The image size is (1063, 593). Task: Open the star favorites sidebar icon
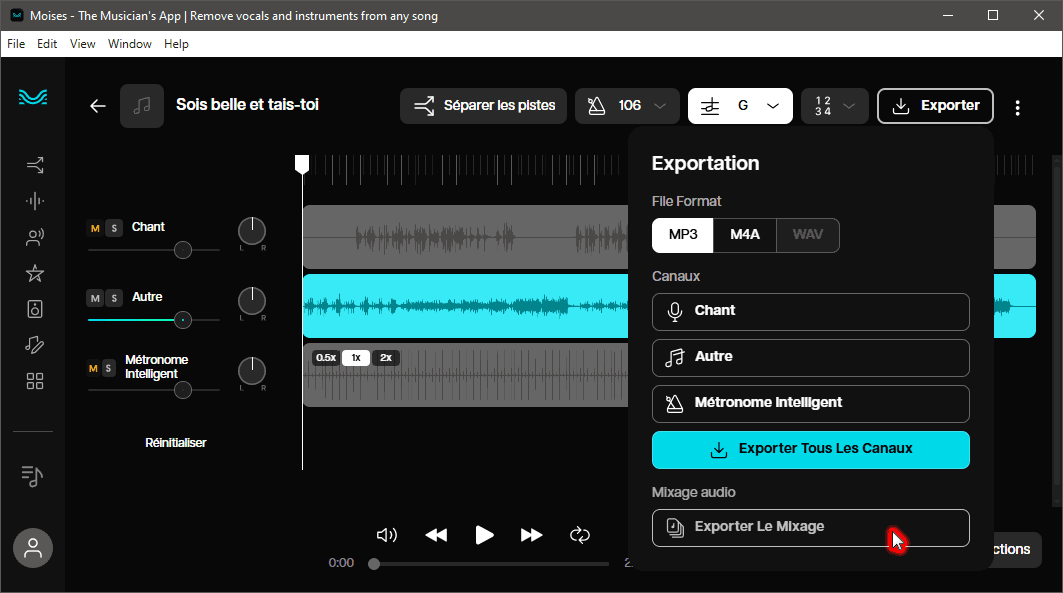coord(35,273)
